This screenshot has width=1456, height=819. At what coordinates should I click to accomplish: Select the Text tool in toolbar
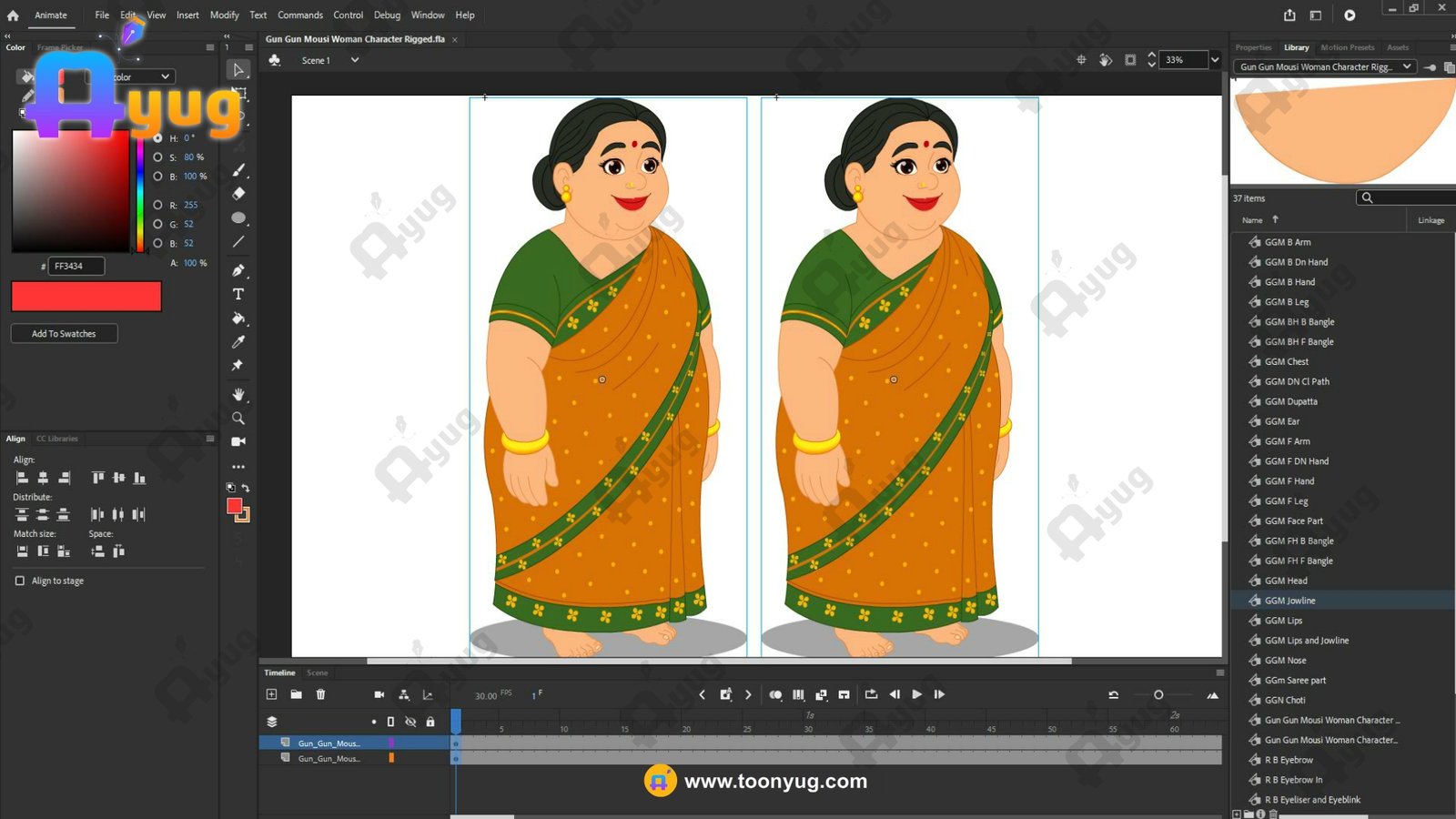point(238,294)
